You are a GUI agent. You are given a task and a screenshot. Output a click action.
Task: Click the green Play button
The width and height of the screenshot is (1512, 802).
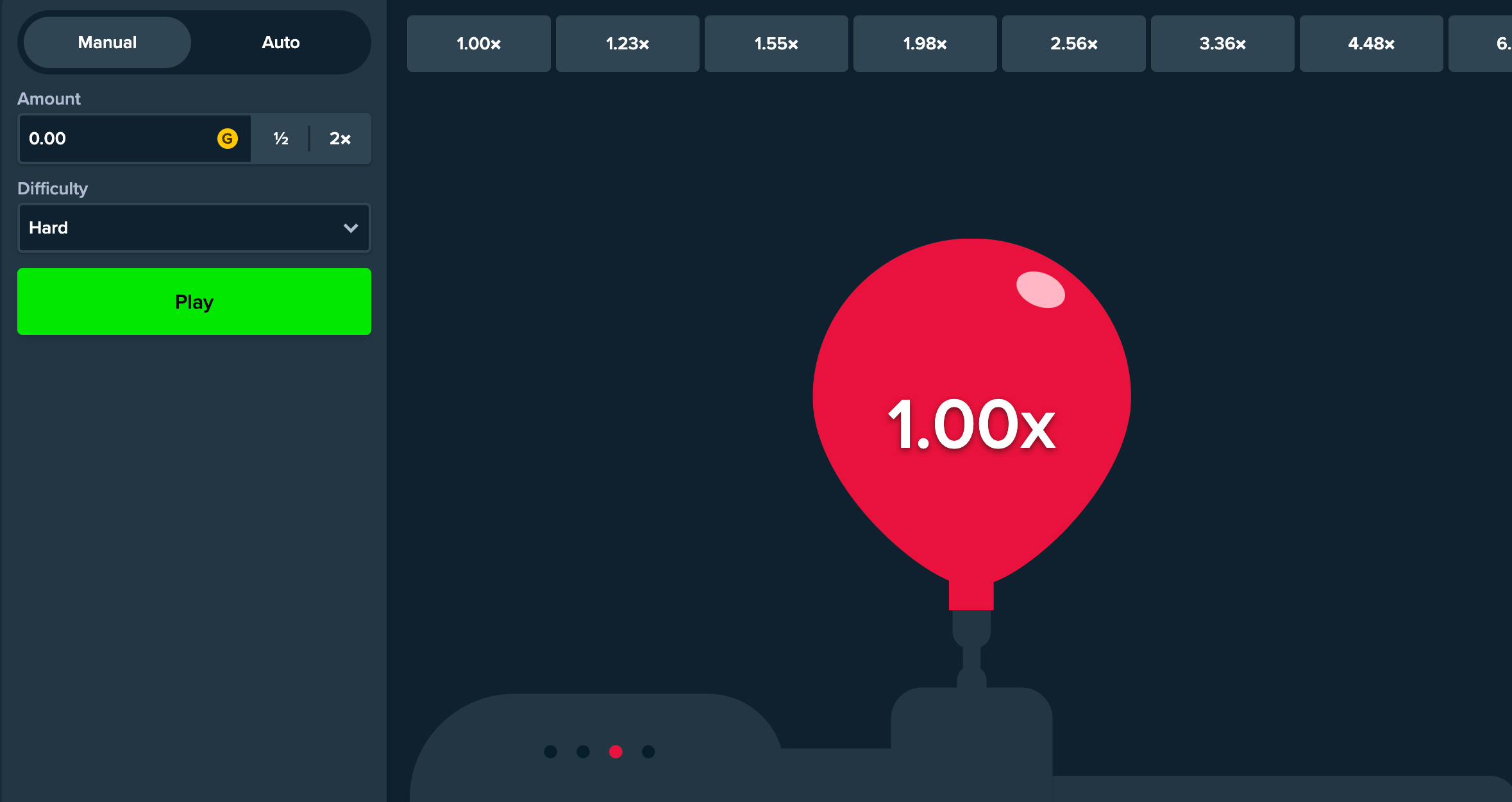pos(194,302)
